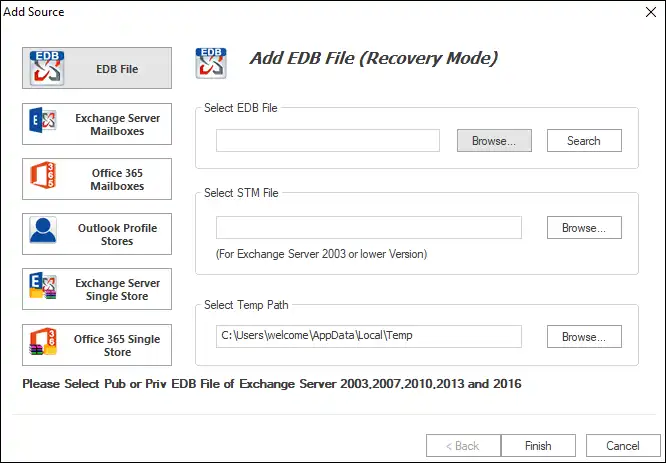666x463 pixels.
Task: Select "Office 365 Single Store" label
Action: coord(117,345)
